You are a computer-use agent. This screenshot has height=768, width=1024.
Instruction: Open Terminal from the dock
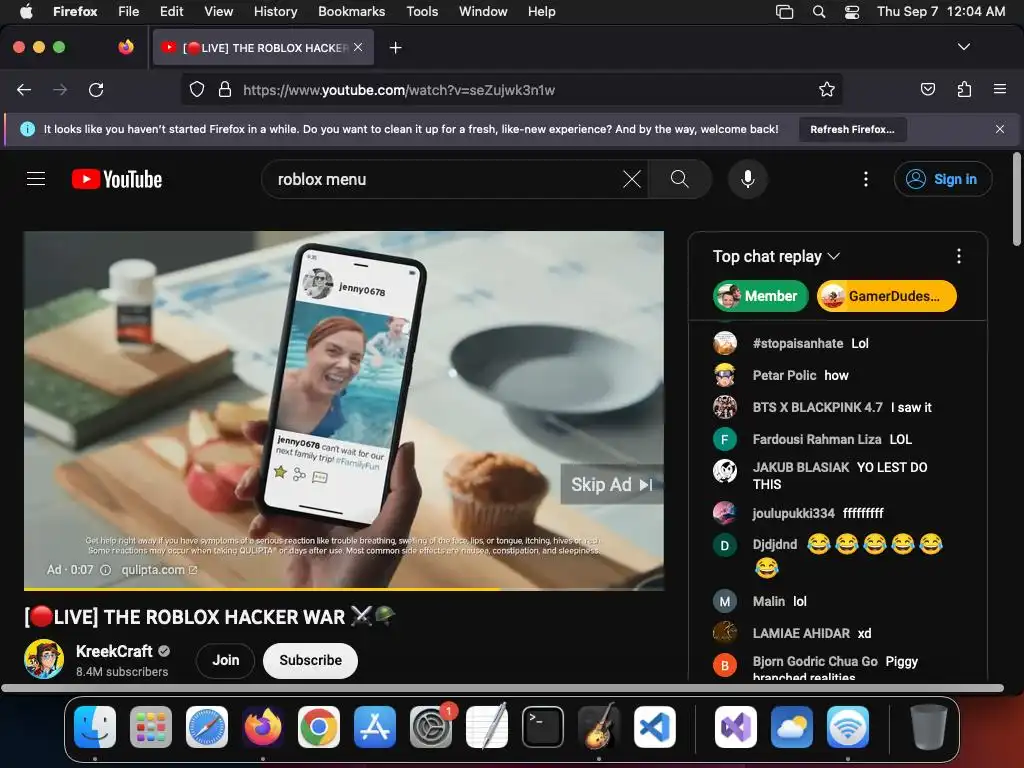click(x=543, y=727)
